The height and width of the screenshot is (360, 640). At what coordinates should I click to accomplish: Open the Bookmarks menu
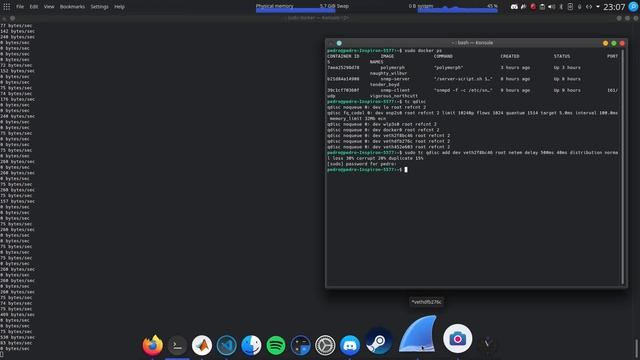(72, 7)
